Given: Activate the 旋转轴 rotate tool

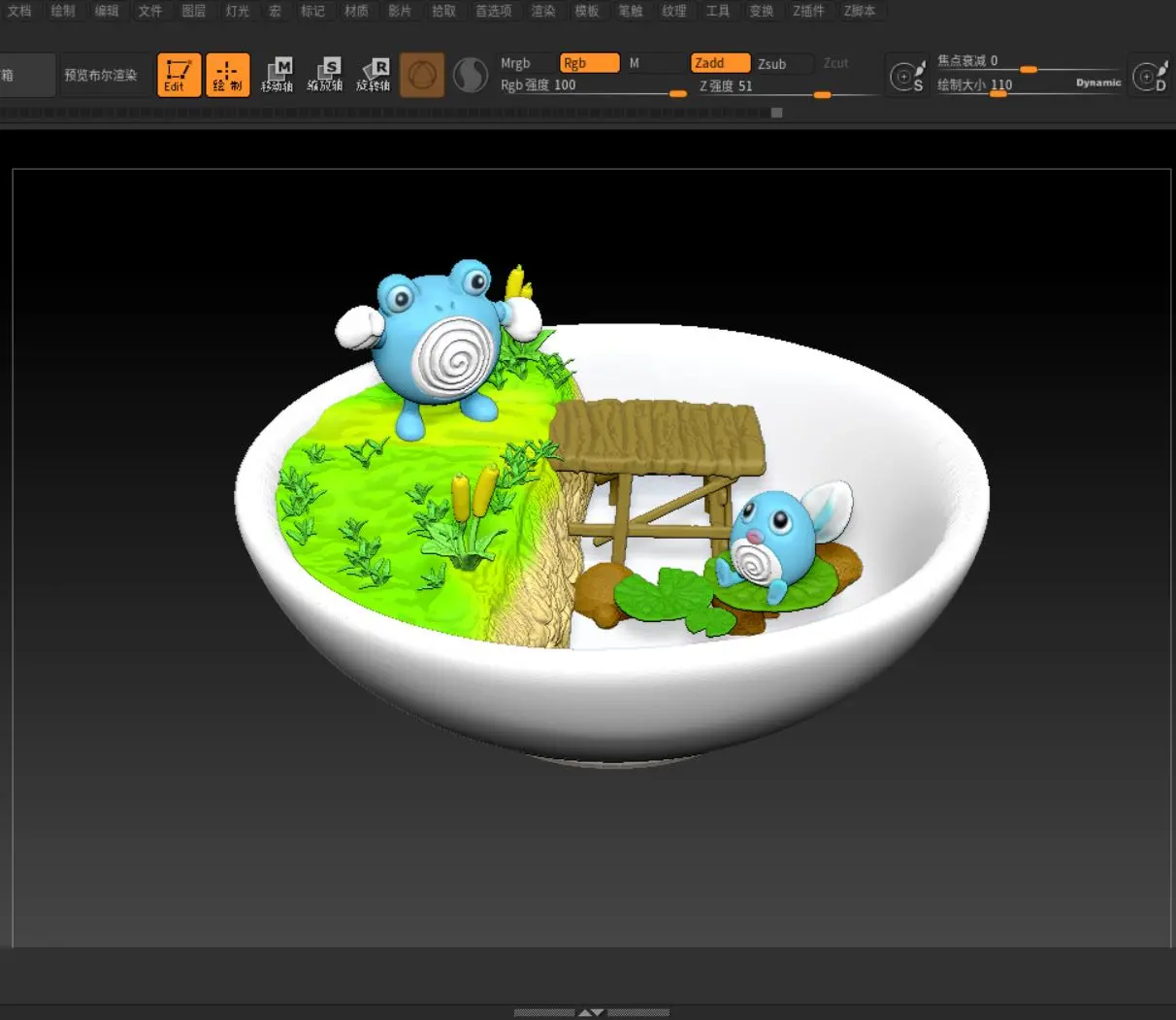Looking at the screenshot, I should click(374, 75).
